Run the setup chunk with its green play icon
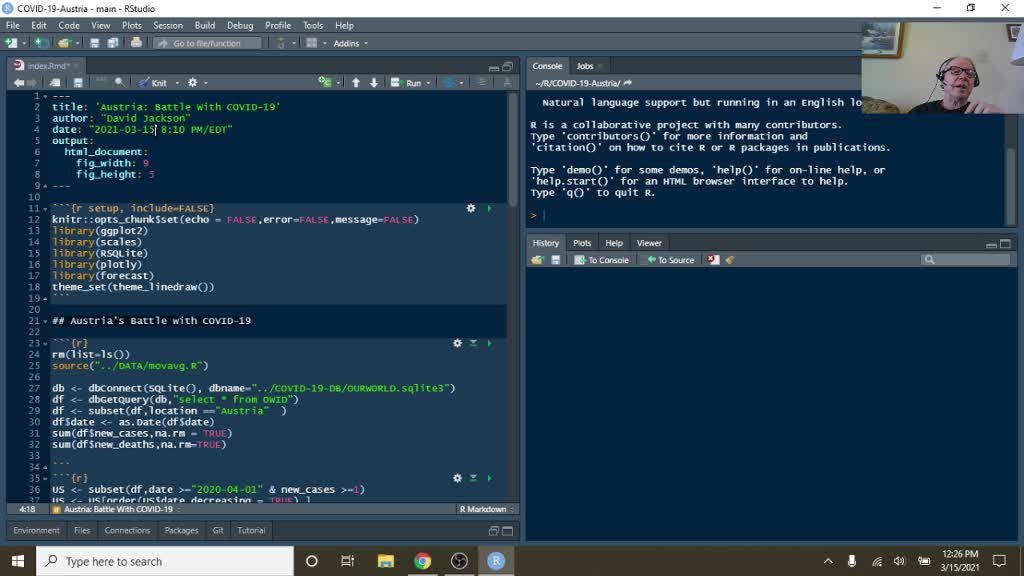1024x576 pixels. 489,209
